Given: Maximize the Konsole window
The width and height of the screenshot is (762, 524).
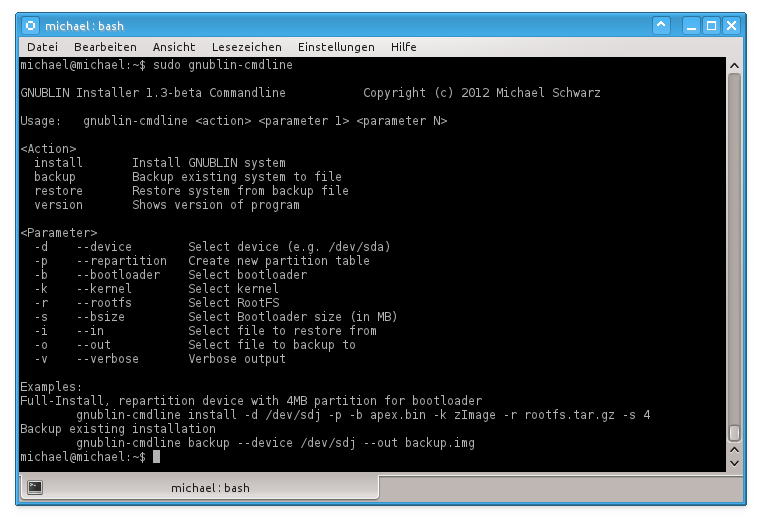Looking at the screenshot, I should click(x=711, y=25).
